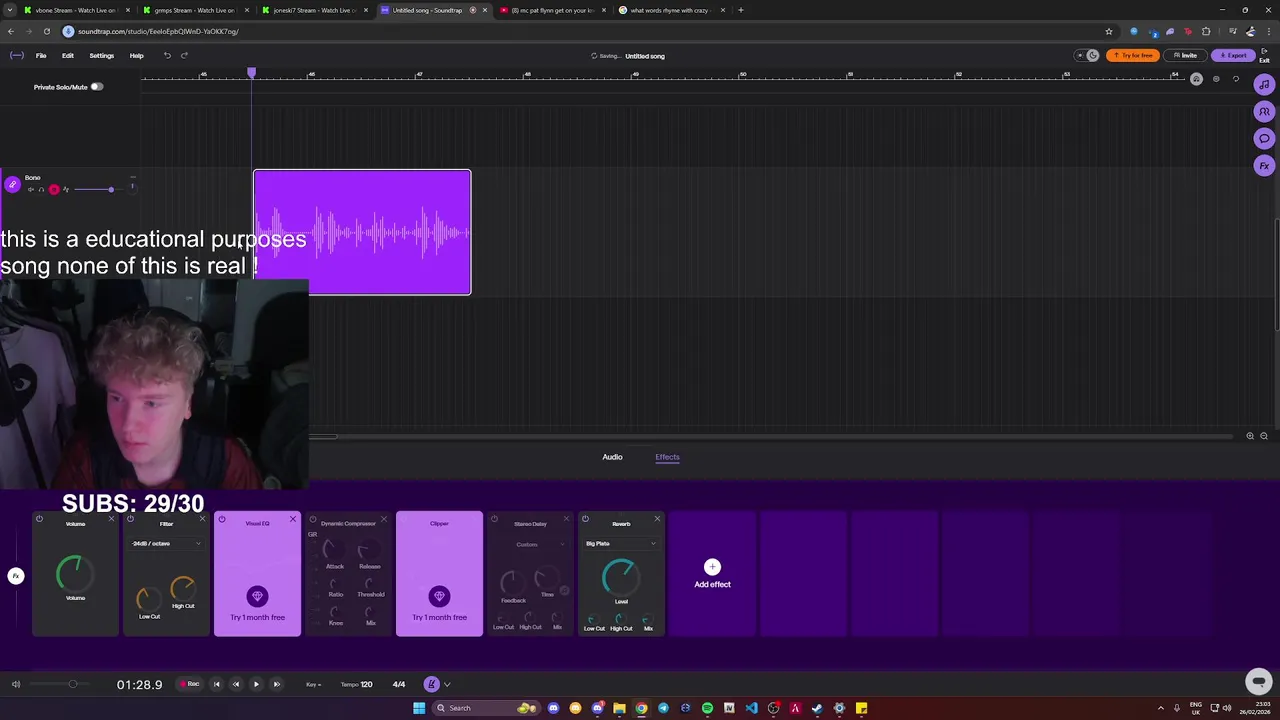Open the automation icon on Bone track
1280x720 pixels.
[66, 189]
